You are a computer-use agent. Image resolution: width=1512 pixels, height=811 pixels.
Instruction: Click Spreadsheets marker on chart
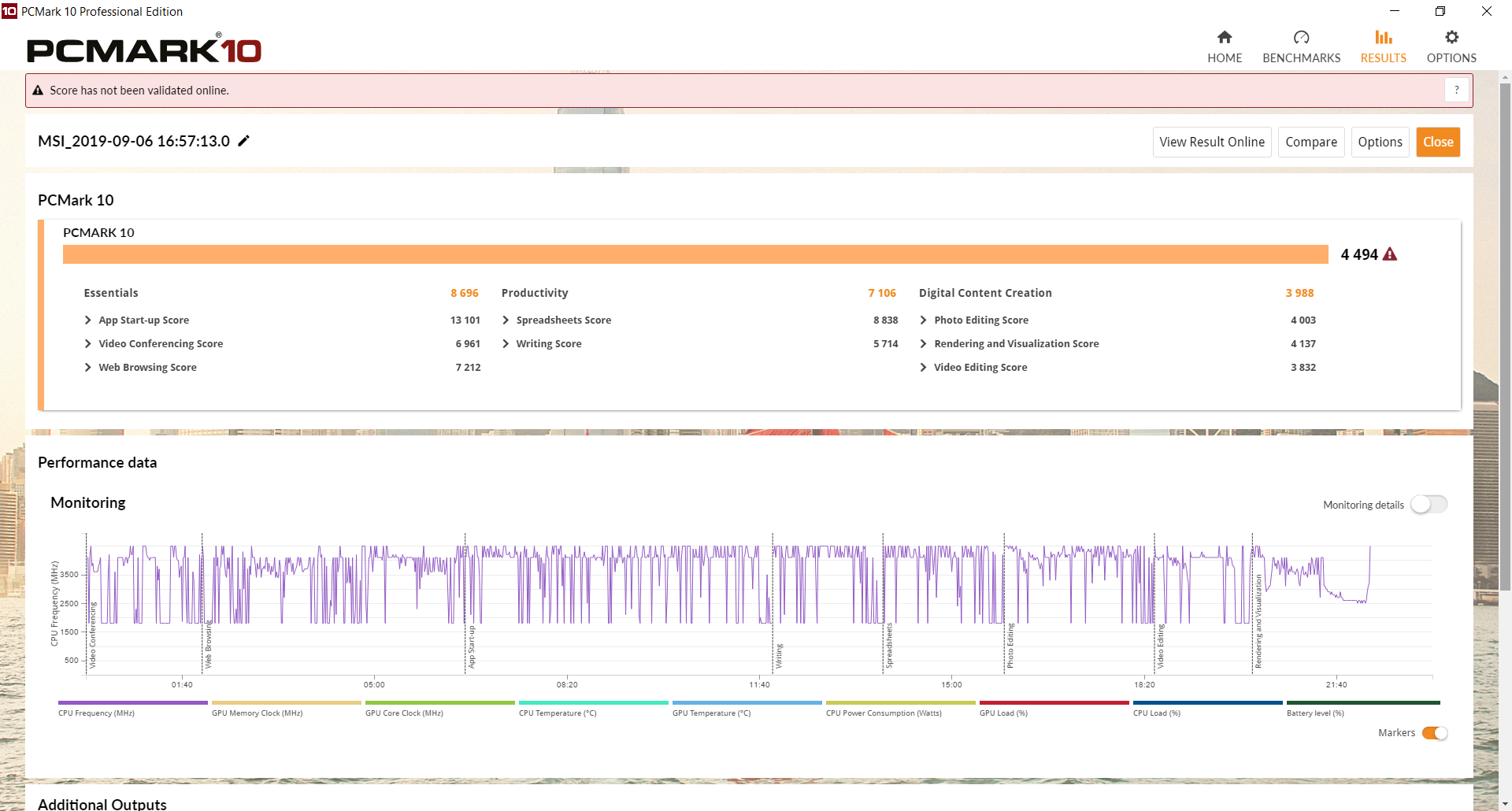click(889, 646)
